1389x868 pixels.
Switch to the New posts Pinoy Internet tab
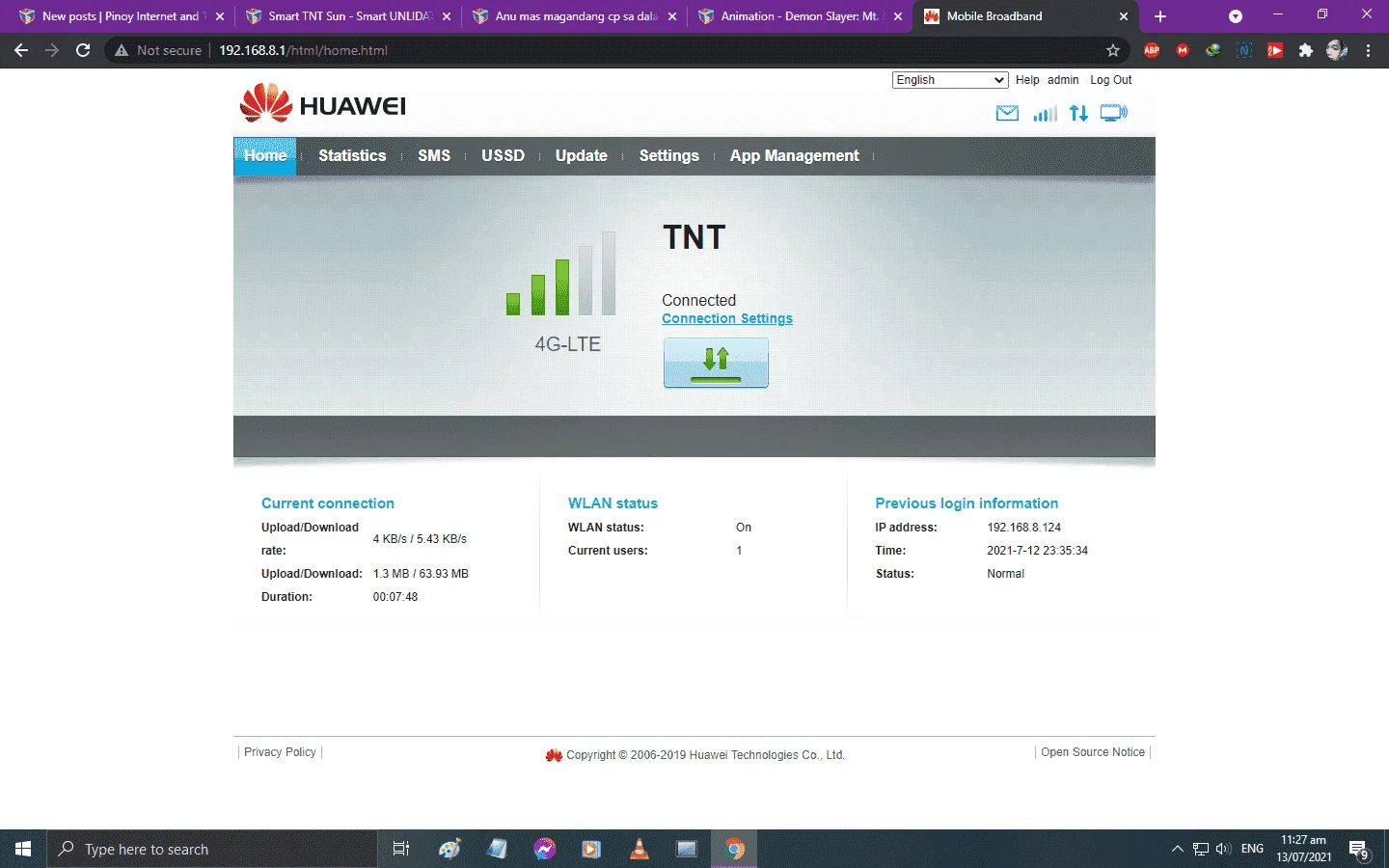(x=120, y=16)
